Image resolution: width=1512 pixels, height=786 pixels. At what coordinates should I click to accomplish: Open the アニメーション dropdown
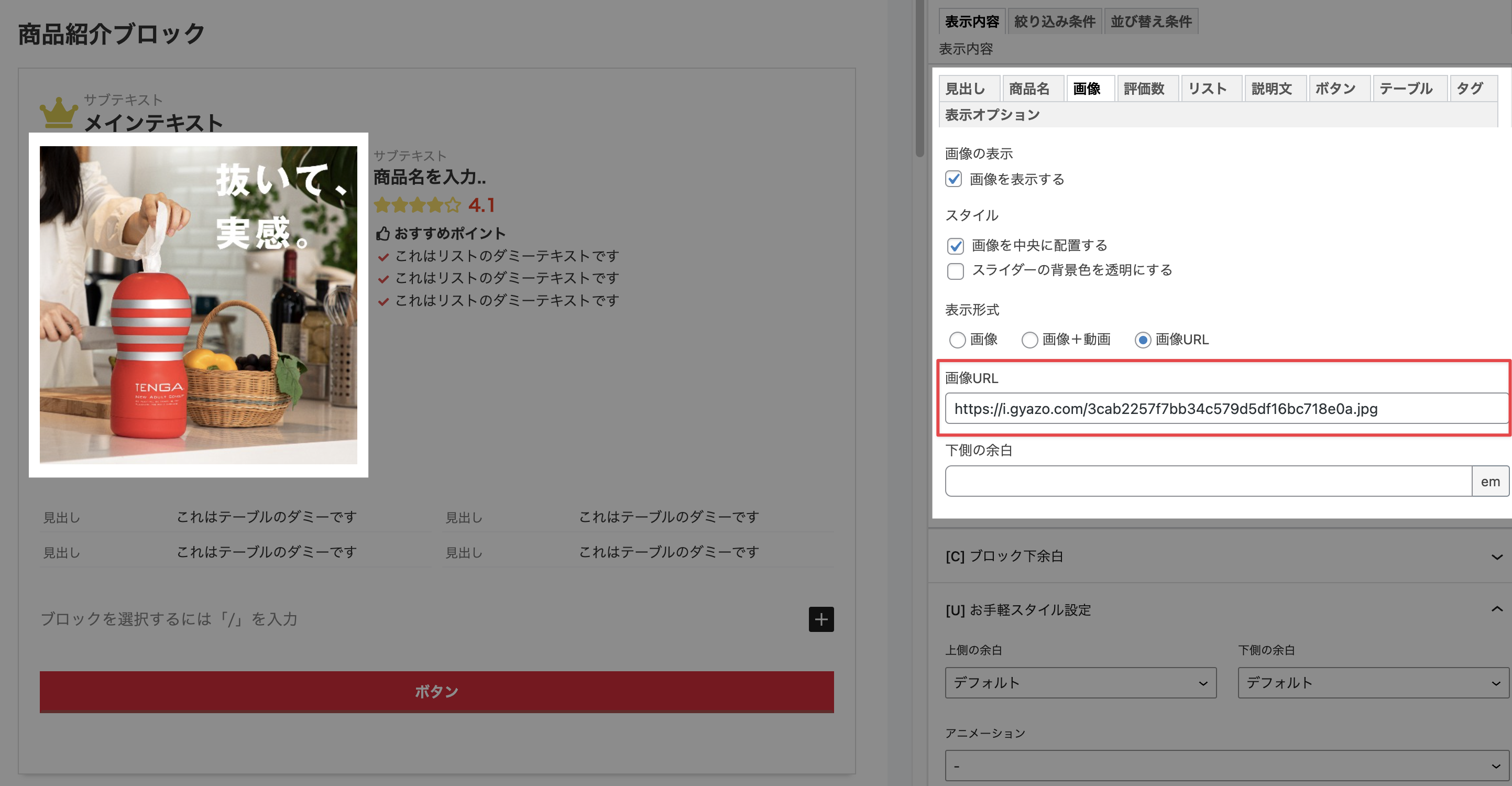pyautogui.click(x=1228, y=766)
